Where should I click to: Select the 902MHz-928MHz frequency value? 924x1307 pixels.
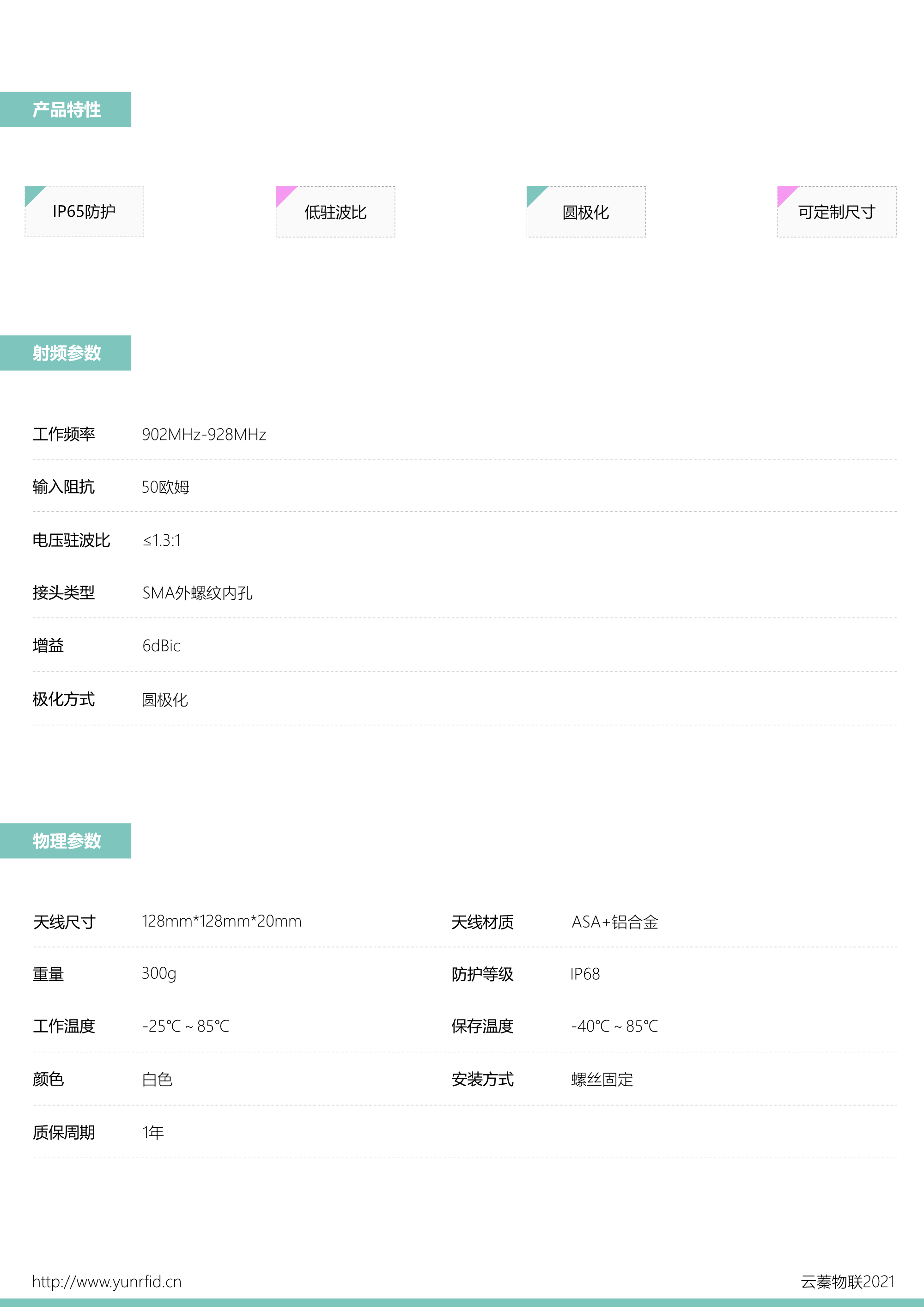coord(204,434)
